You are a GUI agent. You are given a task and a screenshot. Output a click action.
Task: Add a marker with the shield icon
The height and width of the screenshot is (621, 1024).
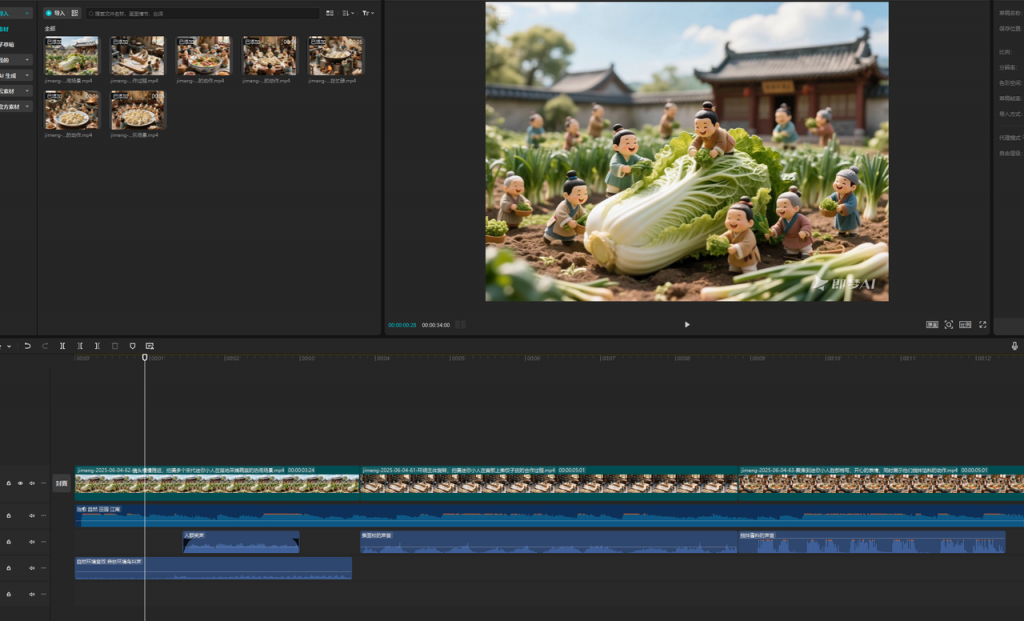133,346
